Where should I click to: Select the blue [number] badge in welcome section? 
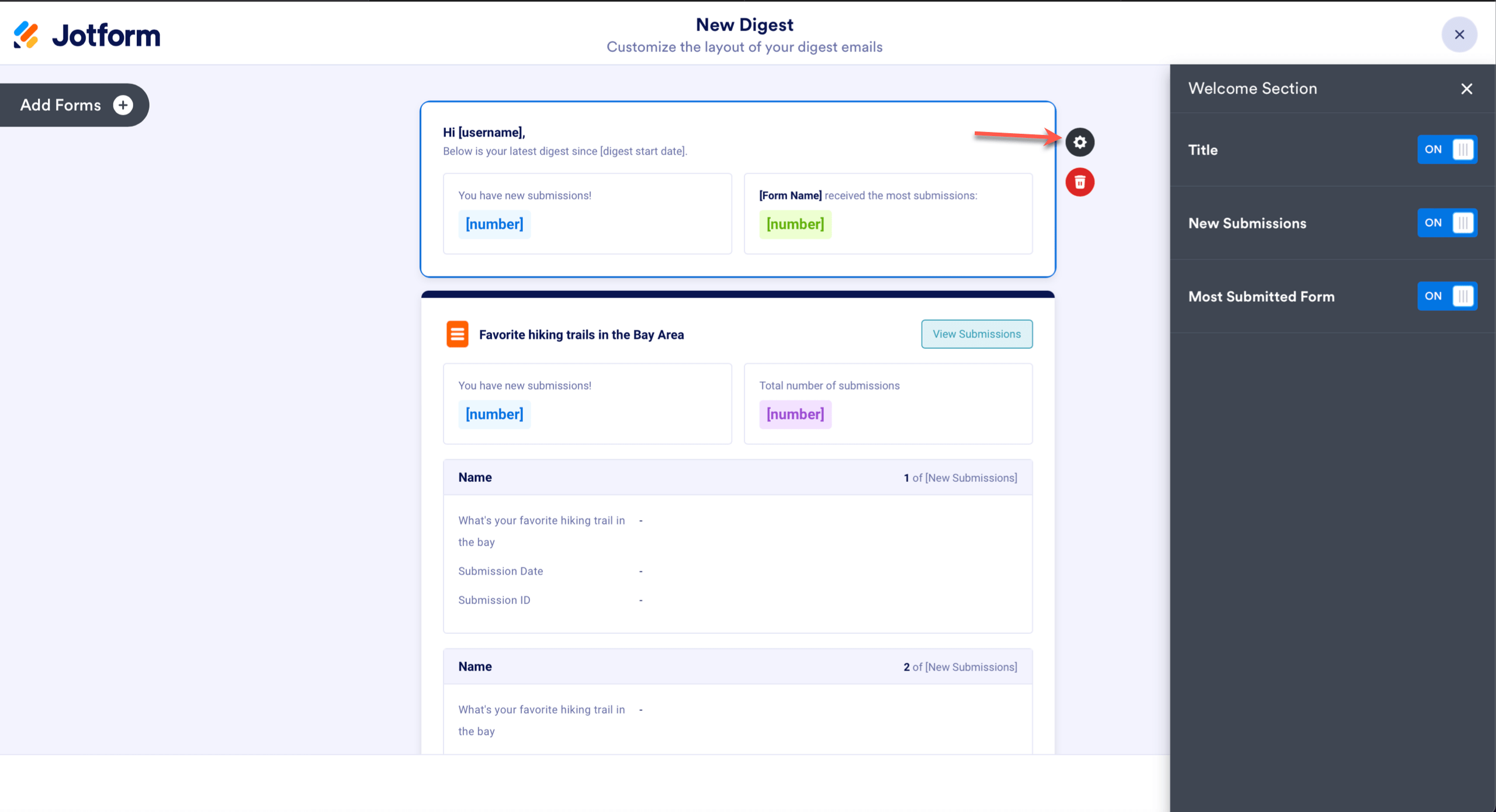(x=494, y=224)
